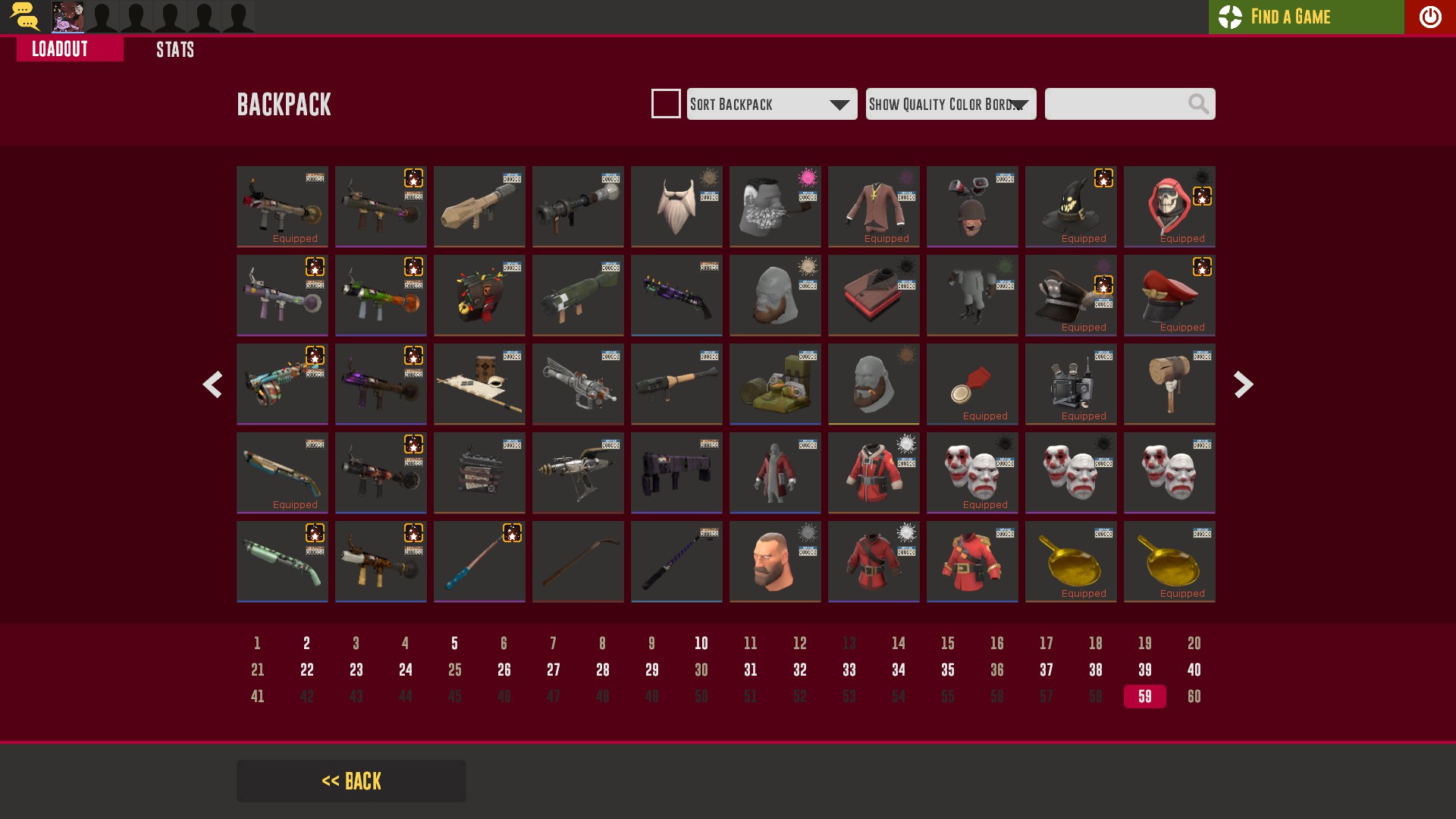Screen dimensions: 1456x819
Task: Click the search magnifier icon
Action: coord(1198,104)
